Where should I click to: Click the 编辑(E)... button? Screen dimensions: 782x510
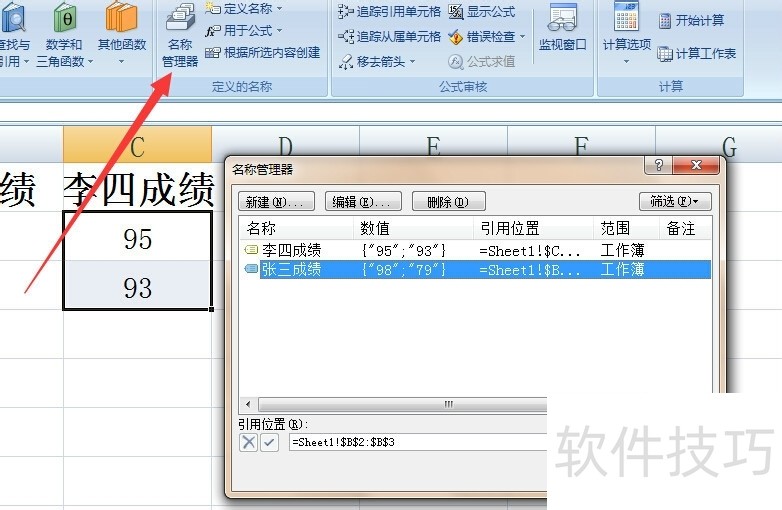363,201
